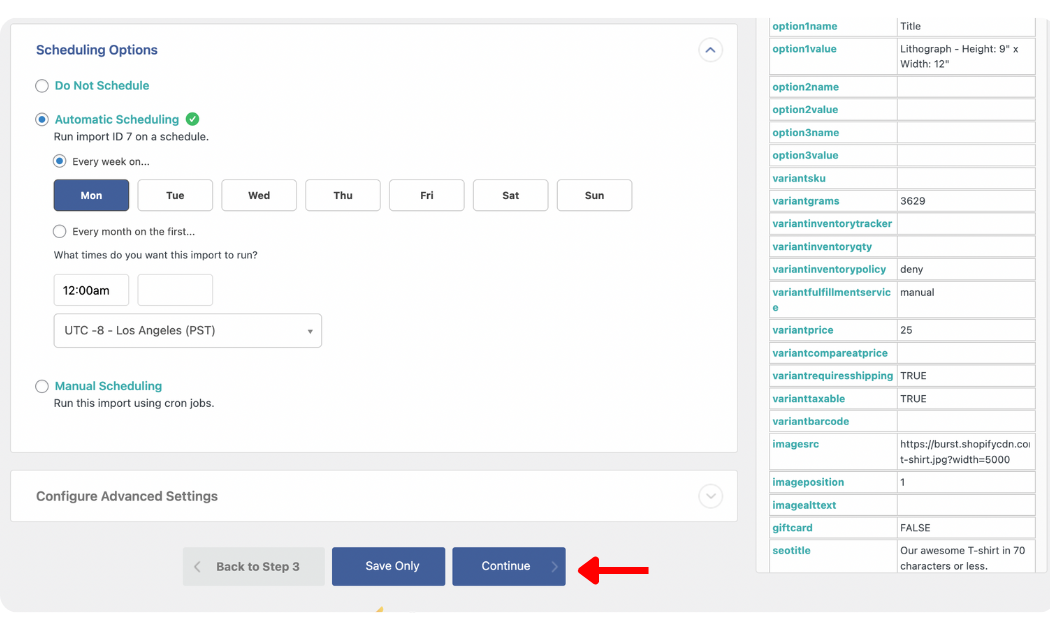Select Every week on option

tap(59, 160)
